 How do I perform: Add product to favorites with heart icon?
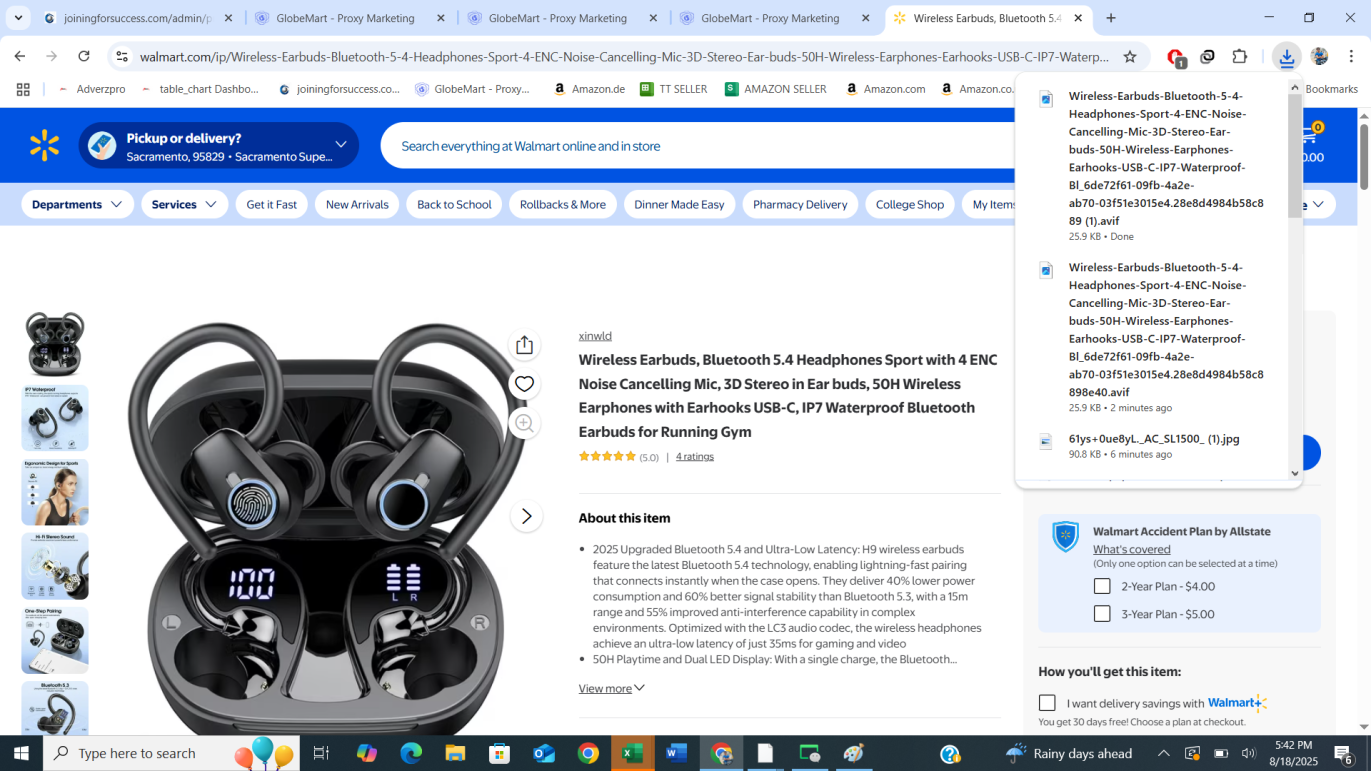524,384
